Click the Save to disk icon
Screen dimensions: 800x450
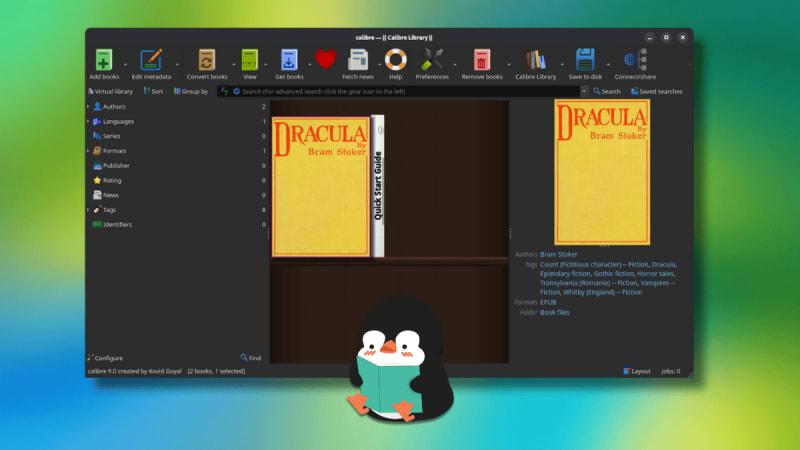click(585, 60)
